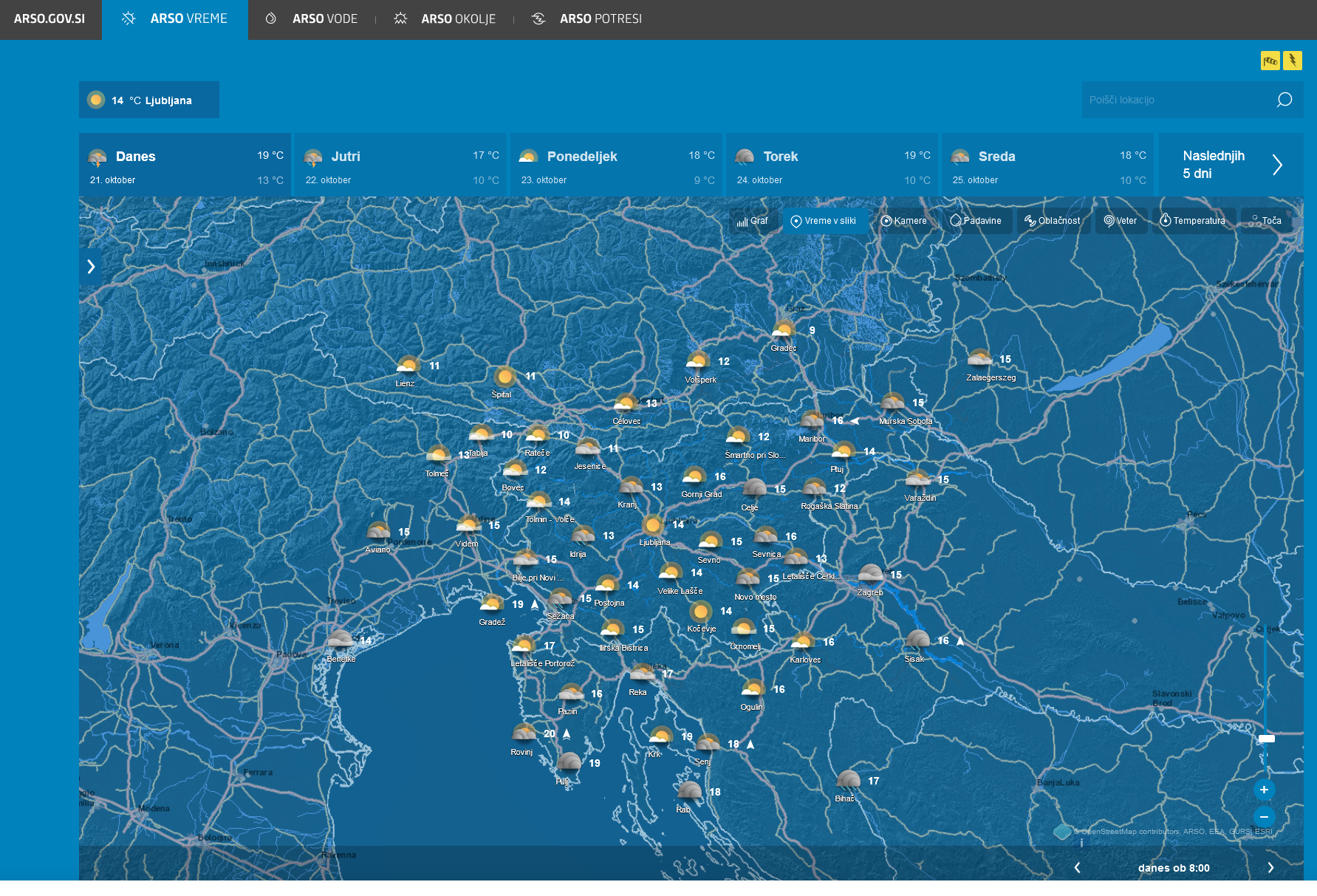Toggle the Padavine layer
This screenshot has height=896, width=1317.
976,221
